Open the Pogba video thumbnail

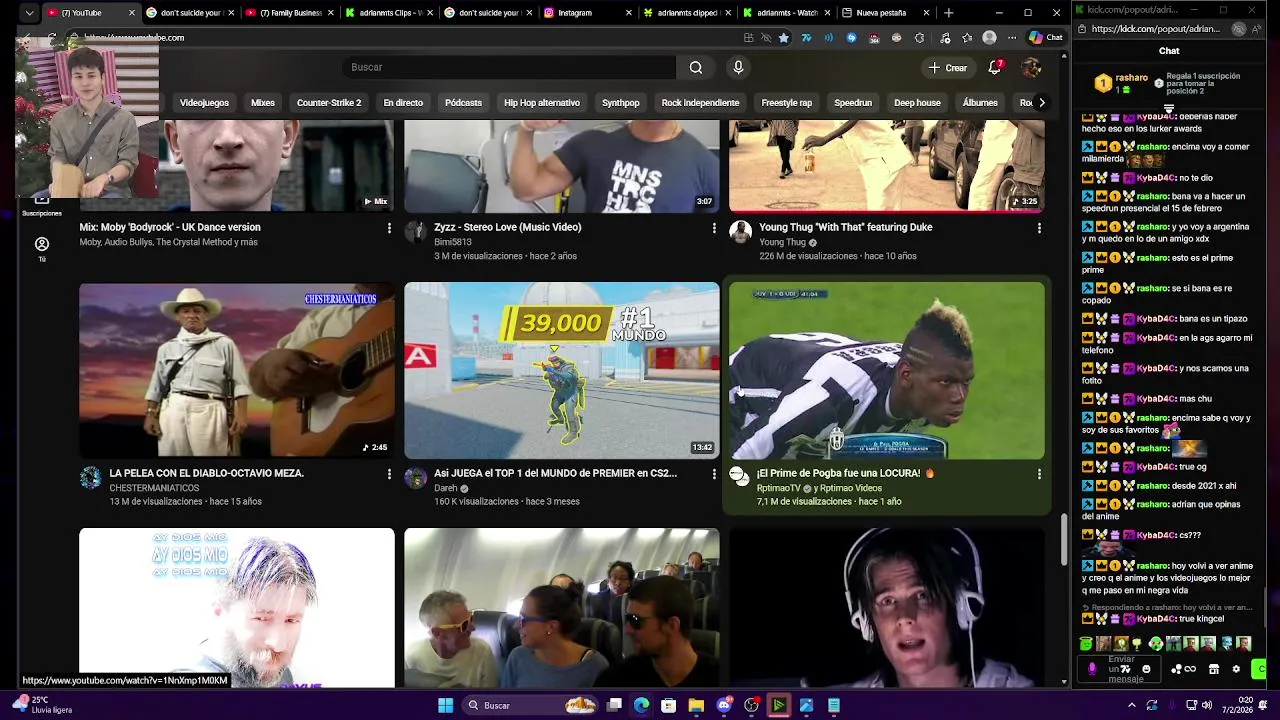click(887, 370)
